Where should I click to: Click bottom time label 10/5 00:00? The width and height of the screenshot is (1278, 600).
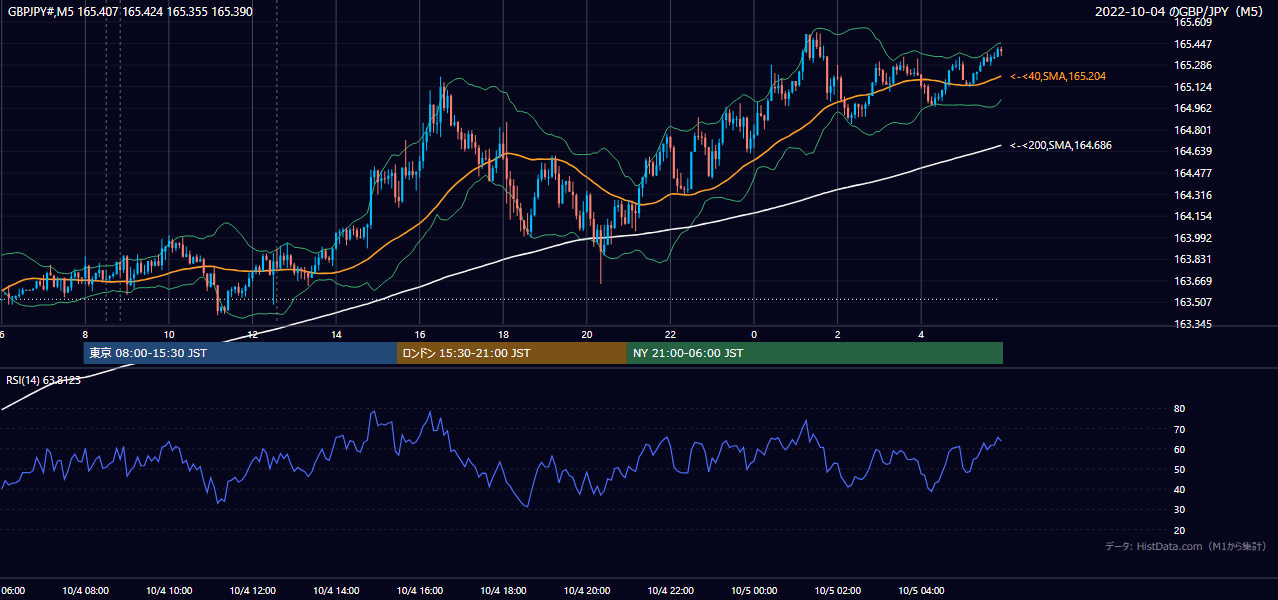point(754,590)
